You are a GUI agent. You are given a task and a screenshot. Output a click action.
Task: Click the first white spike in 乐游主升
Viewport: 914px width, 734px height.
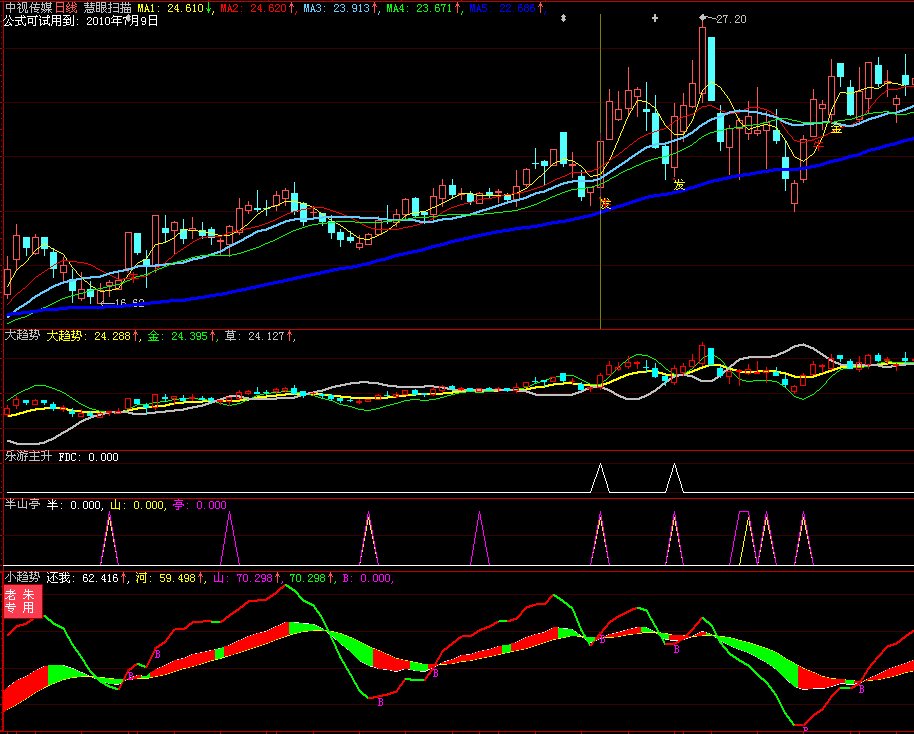(600, 478)
